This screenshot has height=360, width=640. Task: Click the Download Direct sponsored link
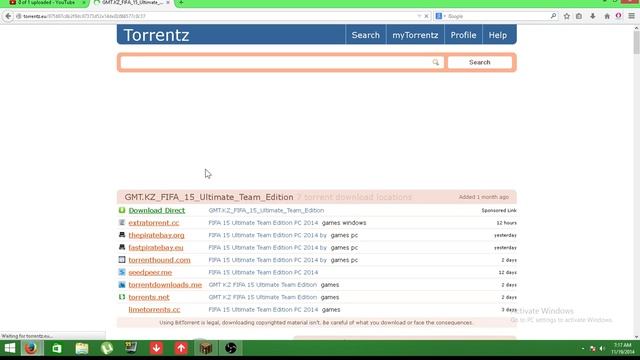click(x=157, y=211)
